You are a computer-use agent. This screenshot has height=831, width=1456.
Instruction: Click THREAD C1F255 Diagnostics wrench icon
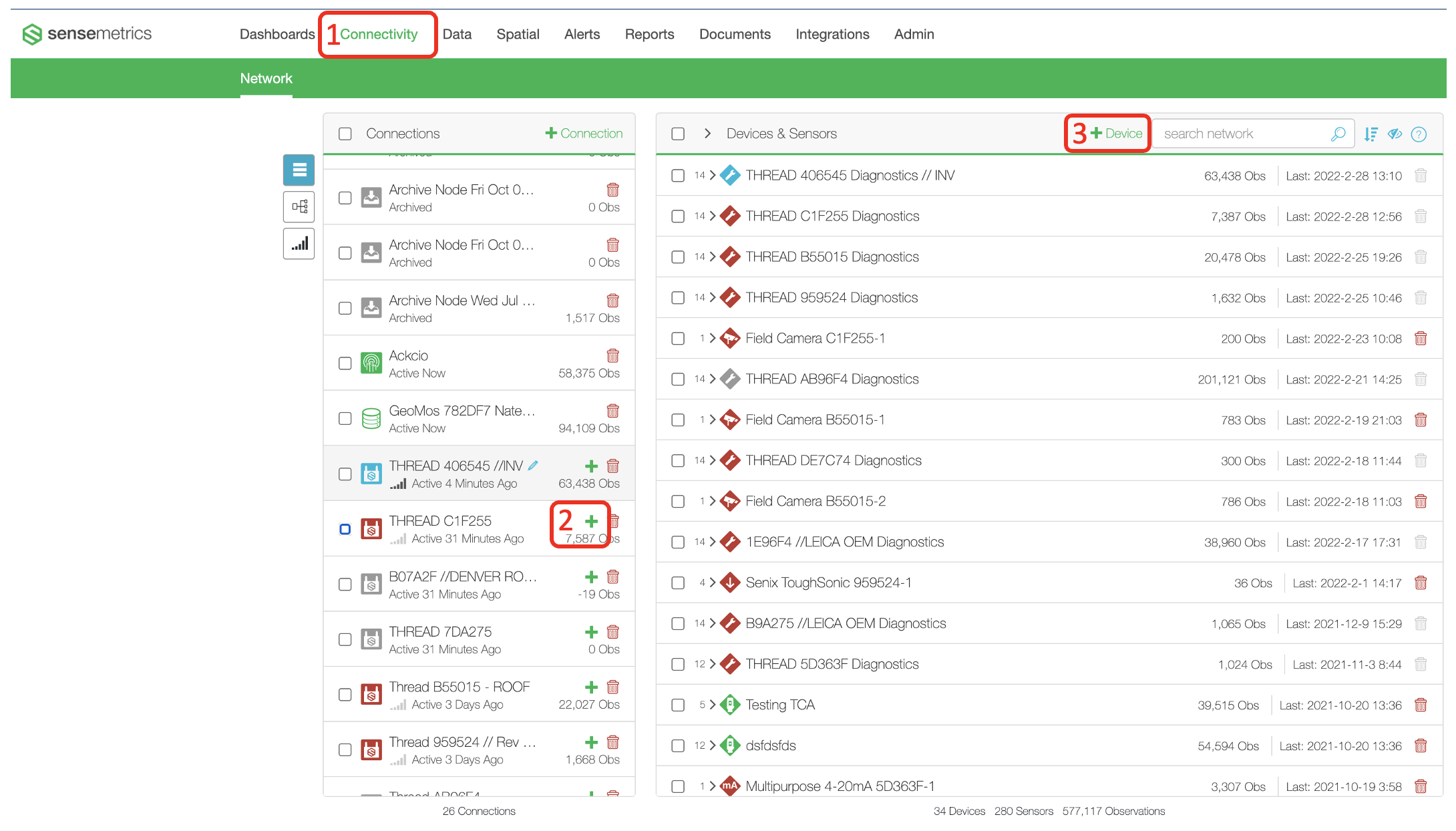(x=730, y=216)
